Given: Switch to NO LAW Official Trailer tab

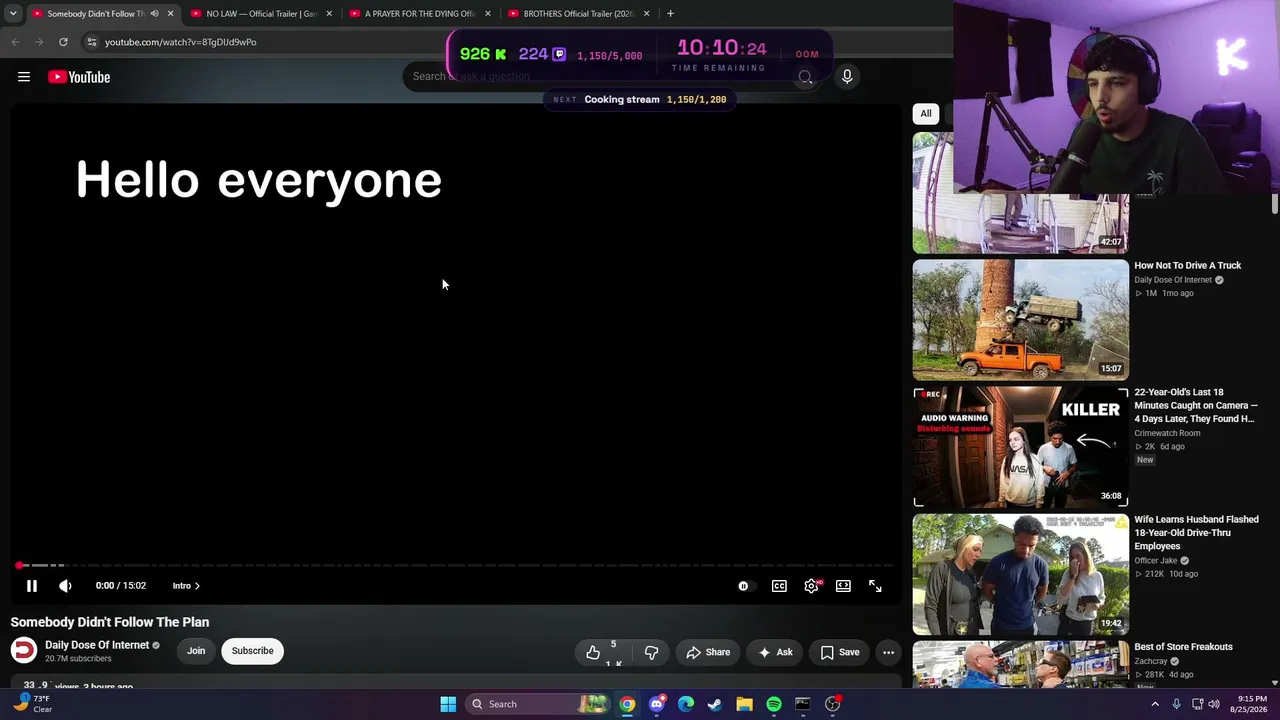Looking at the screenshot, I should point(262,14).
